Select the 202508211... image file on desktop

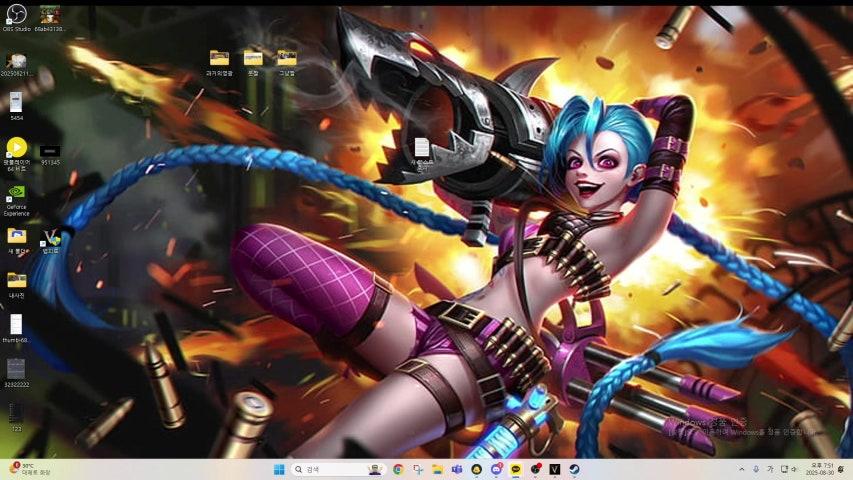click(x=16, y=64)
